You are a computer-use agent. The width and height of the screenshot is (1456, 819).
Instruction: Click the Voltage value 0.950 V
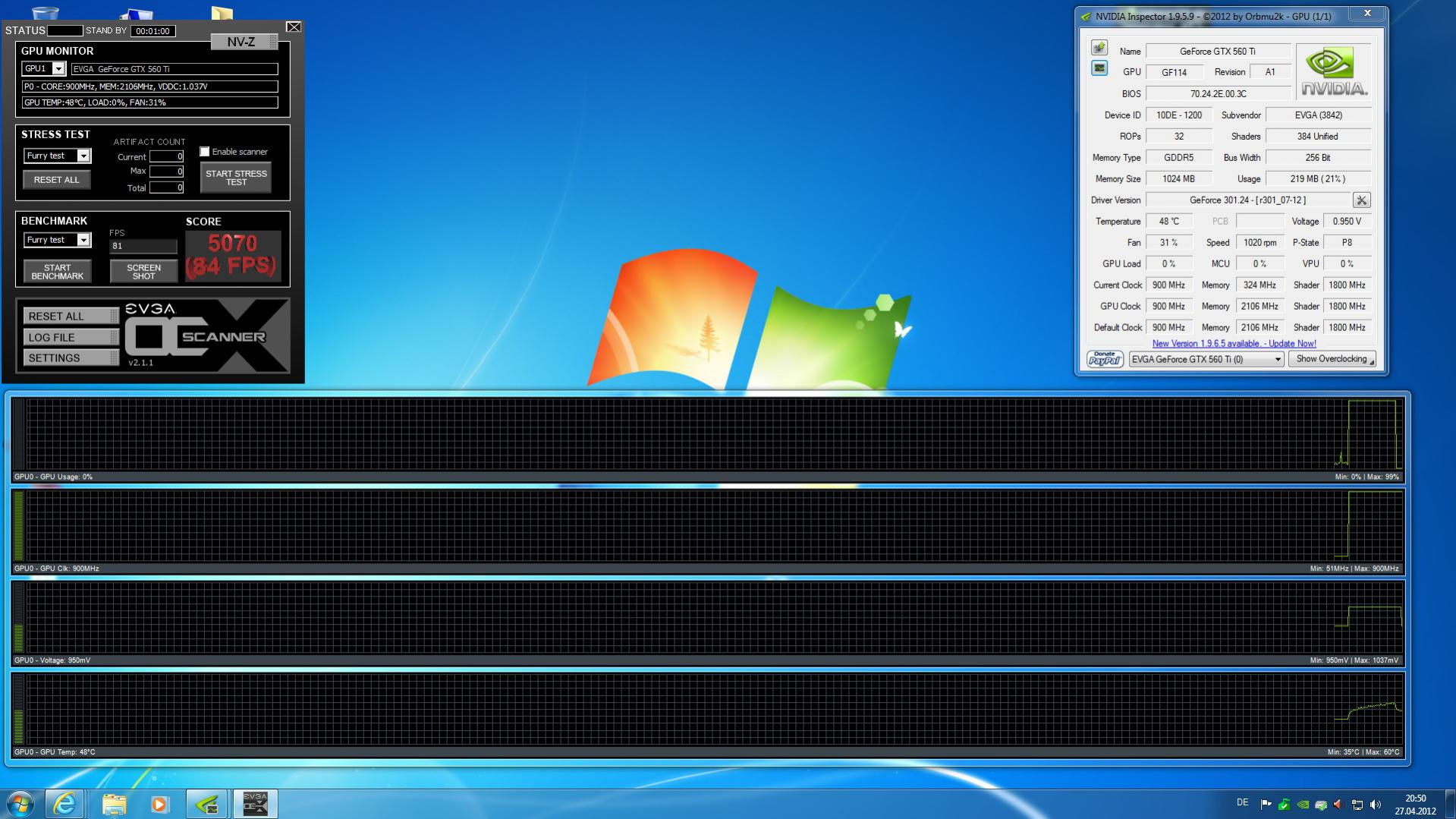click(x=1347, y=222)
